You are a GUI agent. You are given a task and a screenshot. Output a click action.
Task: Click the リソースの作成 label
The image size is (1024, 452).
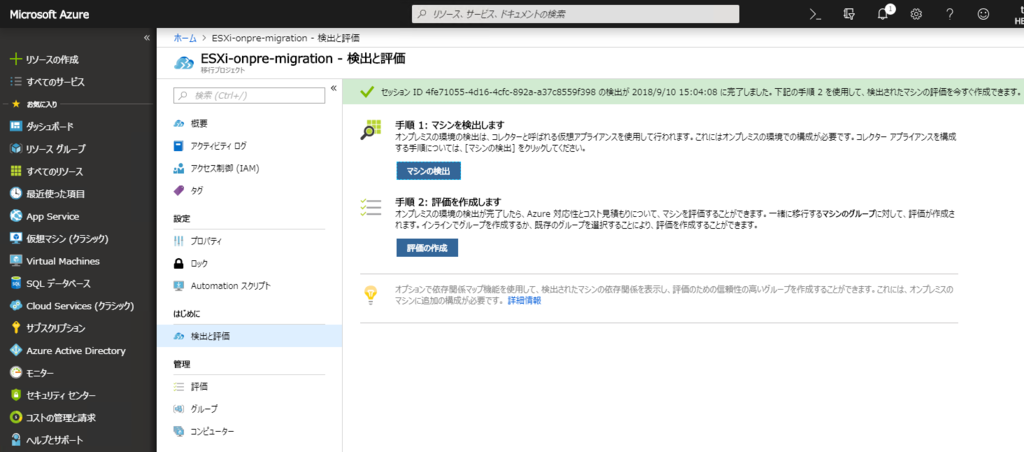pos(52,59)
